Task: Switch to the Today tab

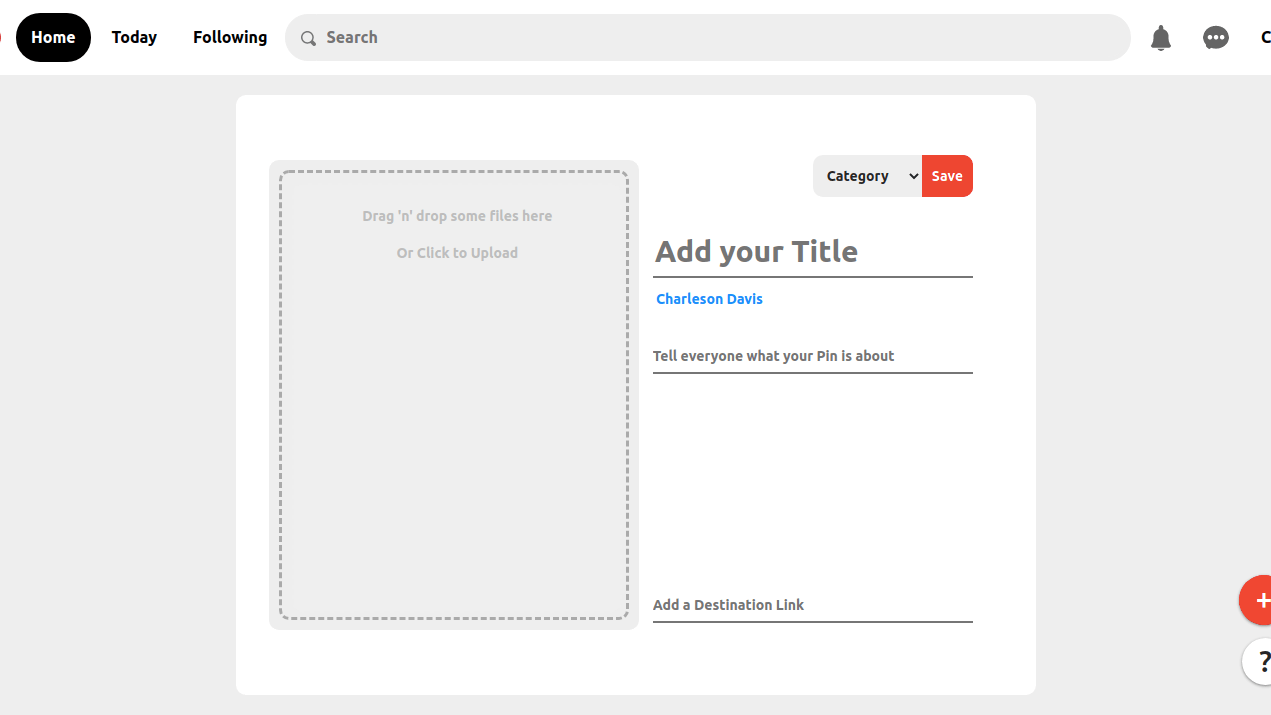Action: click(134, 38)
